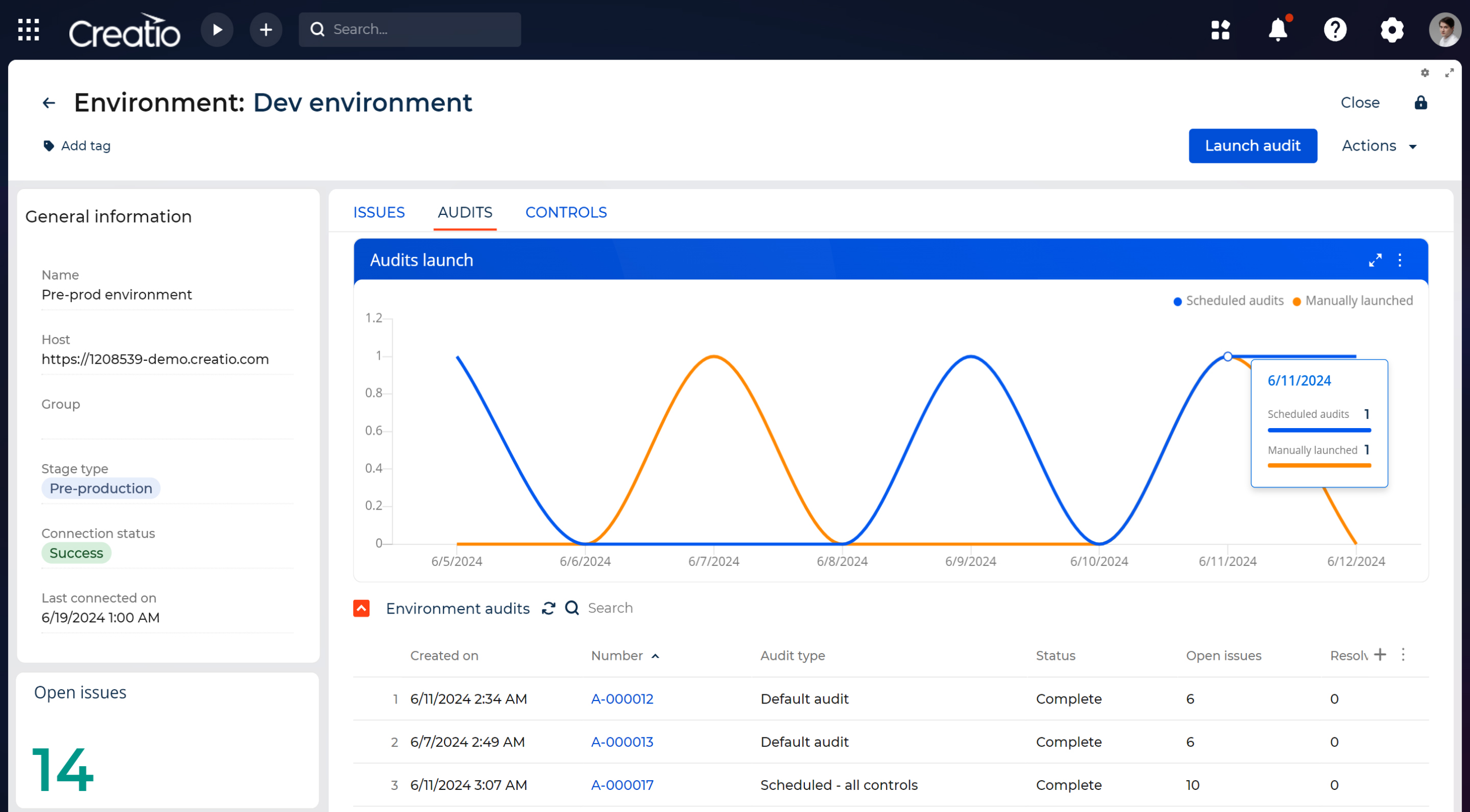
Task: Open workspaces panel icon
Action: (x=1221, y=29)
